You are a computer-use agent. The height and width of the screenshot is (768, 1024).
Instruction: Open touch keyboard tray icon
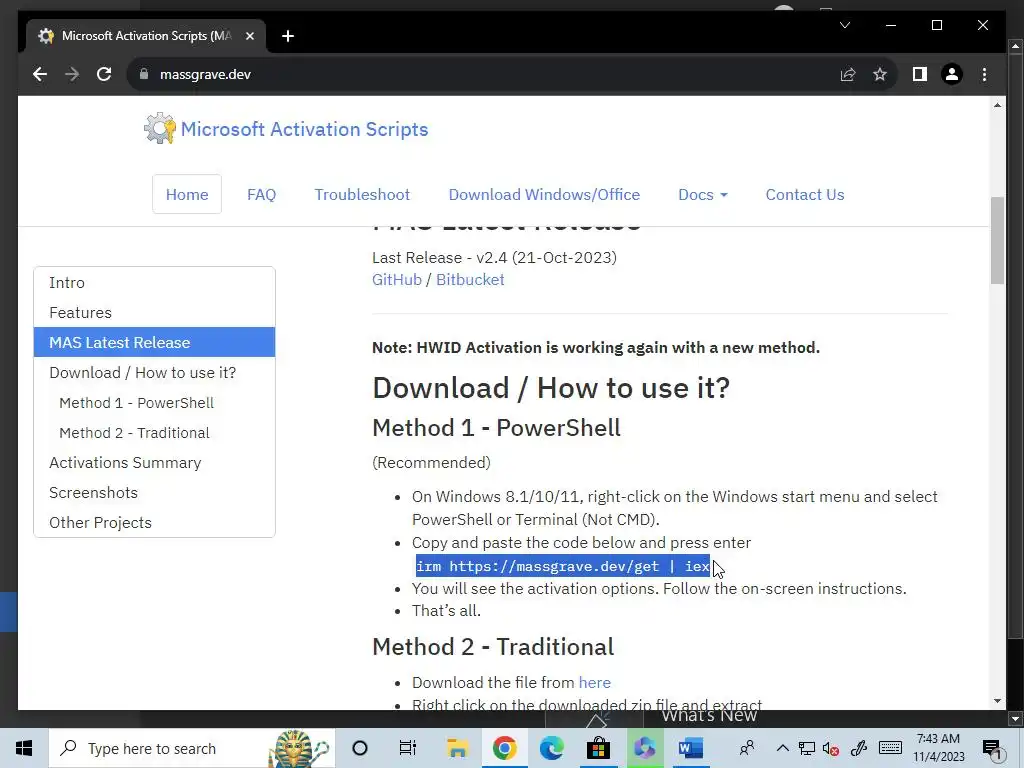coord(890,748)
